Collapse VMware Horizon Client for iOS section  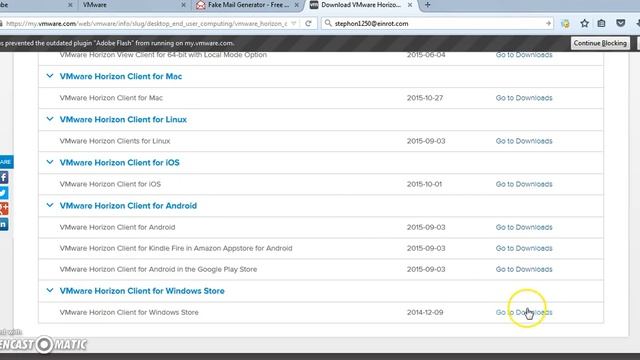(x=50, y=162)
